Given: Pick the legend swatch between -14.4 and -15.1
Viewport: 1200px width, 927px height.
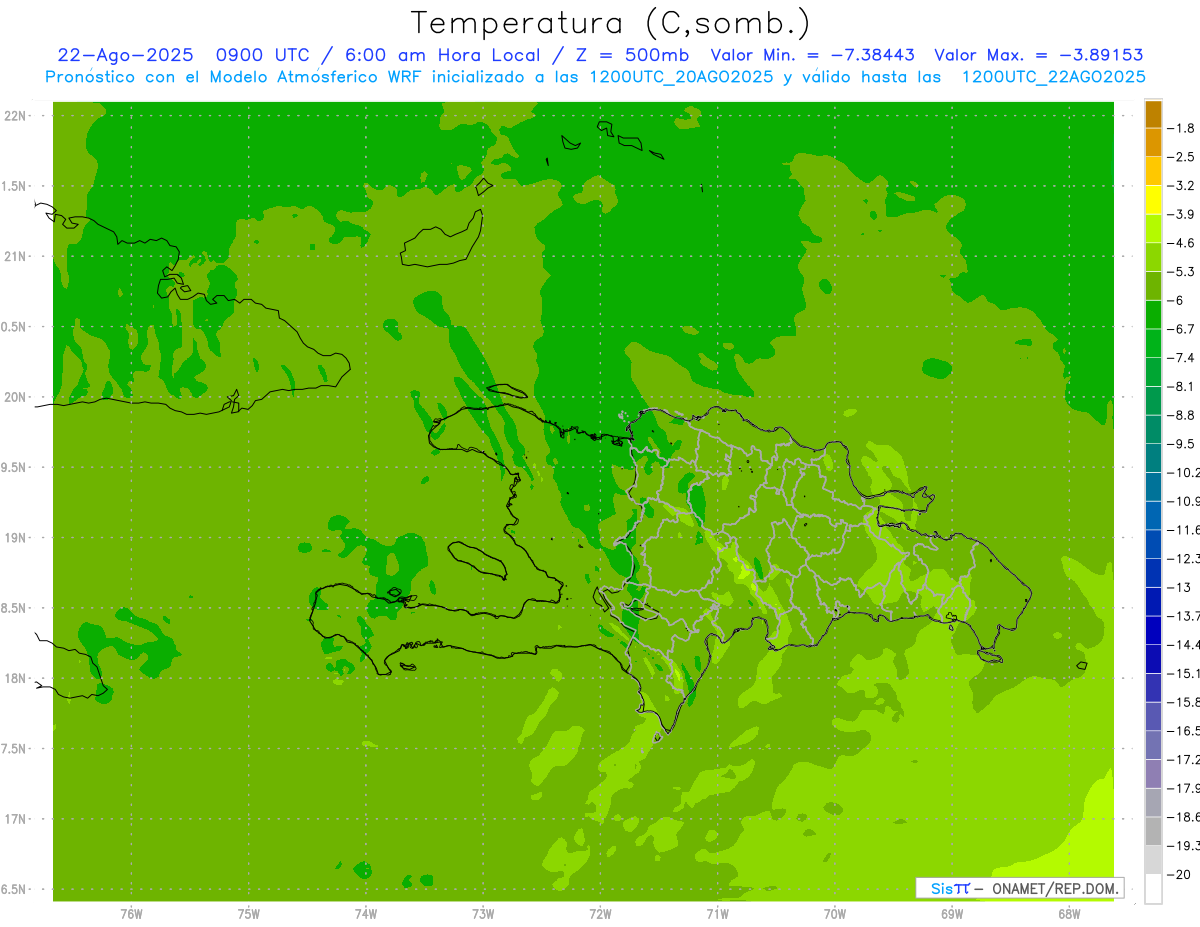Looking at the screenshot, I should tap(1153, 659).
